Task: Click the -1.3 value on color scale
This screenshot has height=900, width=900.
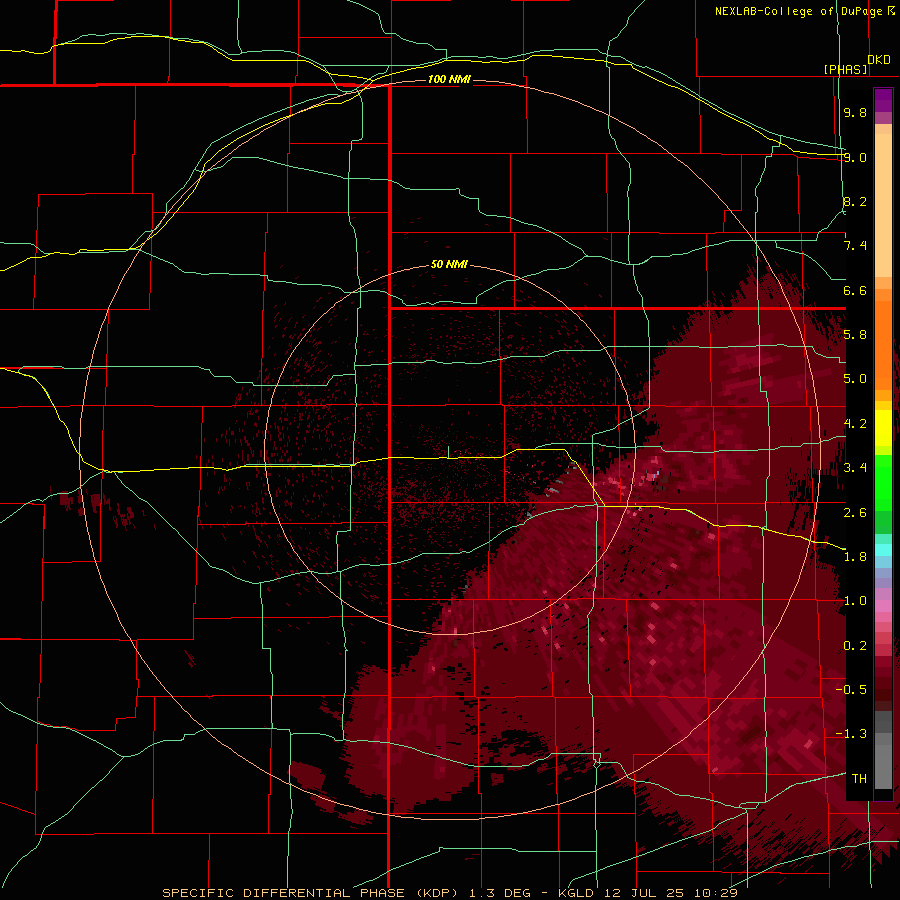Action: pyautogui.click(x=851, y=734)
